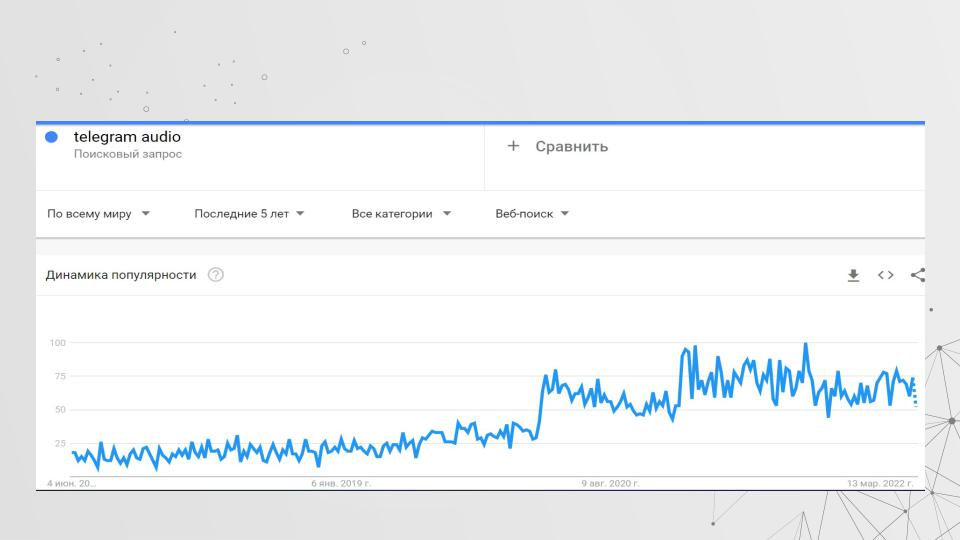
Task: Click the share icon
Action: 917,275
